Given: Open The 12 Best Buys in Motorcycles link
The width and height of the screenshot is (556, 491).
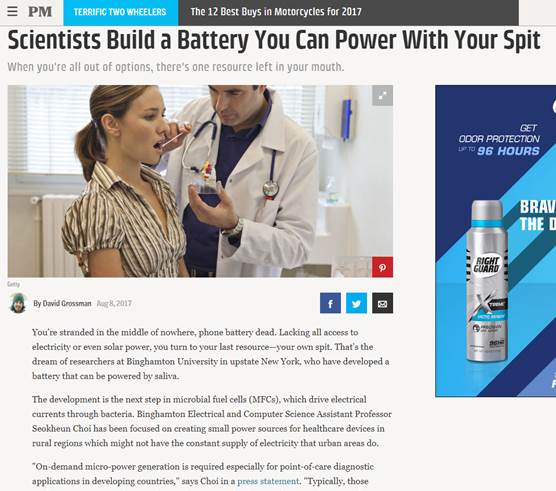Looking at the screenshot, I should (276, 12).
